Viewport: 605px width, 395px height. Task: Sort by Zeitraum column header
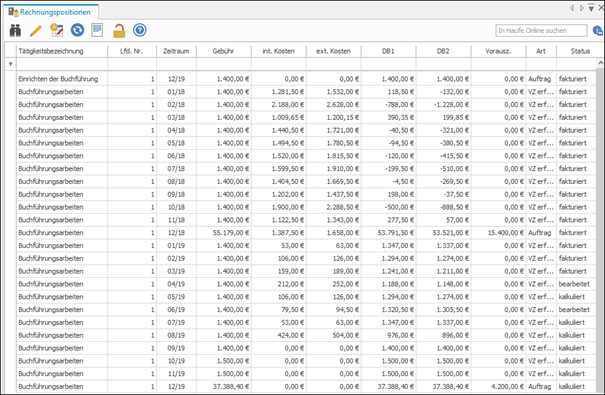[x=176, y=51]
